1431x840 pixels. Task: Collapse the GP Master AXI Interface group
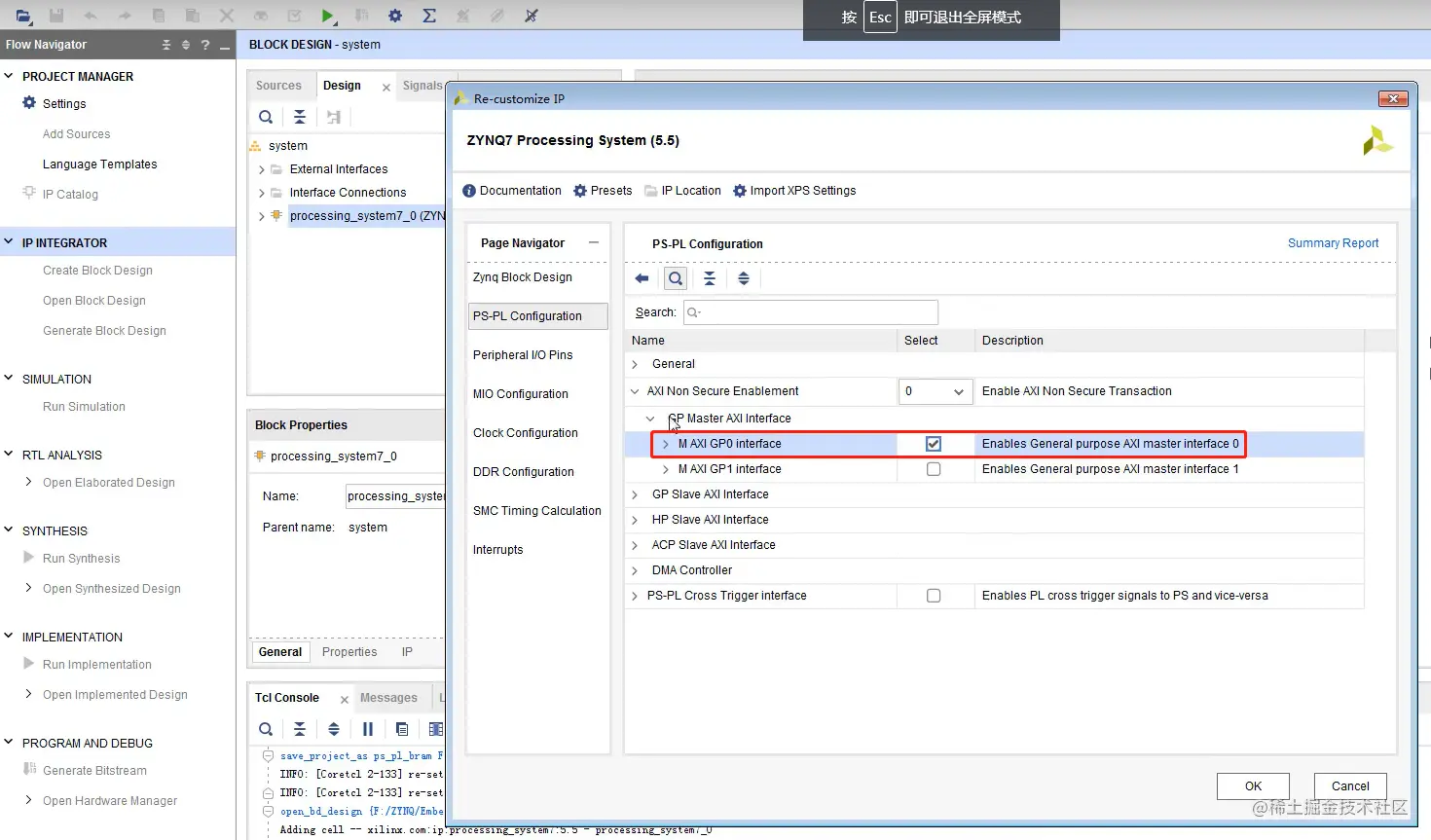[650, 419]
